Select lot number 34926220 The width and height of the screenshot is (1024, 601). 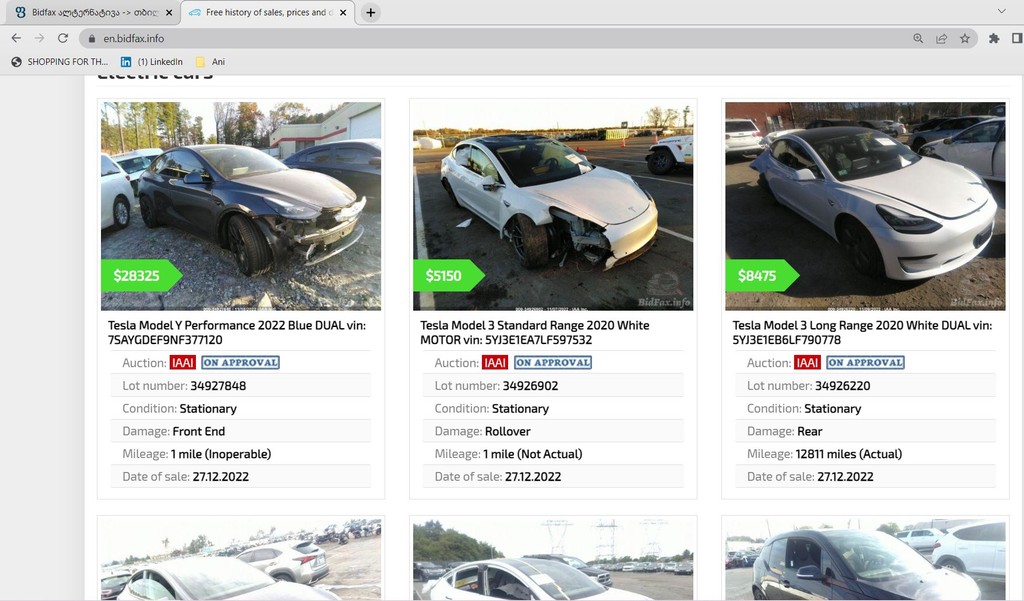(x=842, y=386)
